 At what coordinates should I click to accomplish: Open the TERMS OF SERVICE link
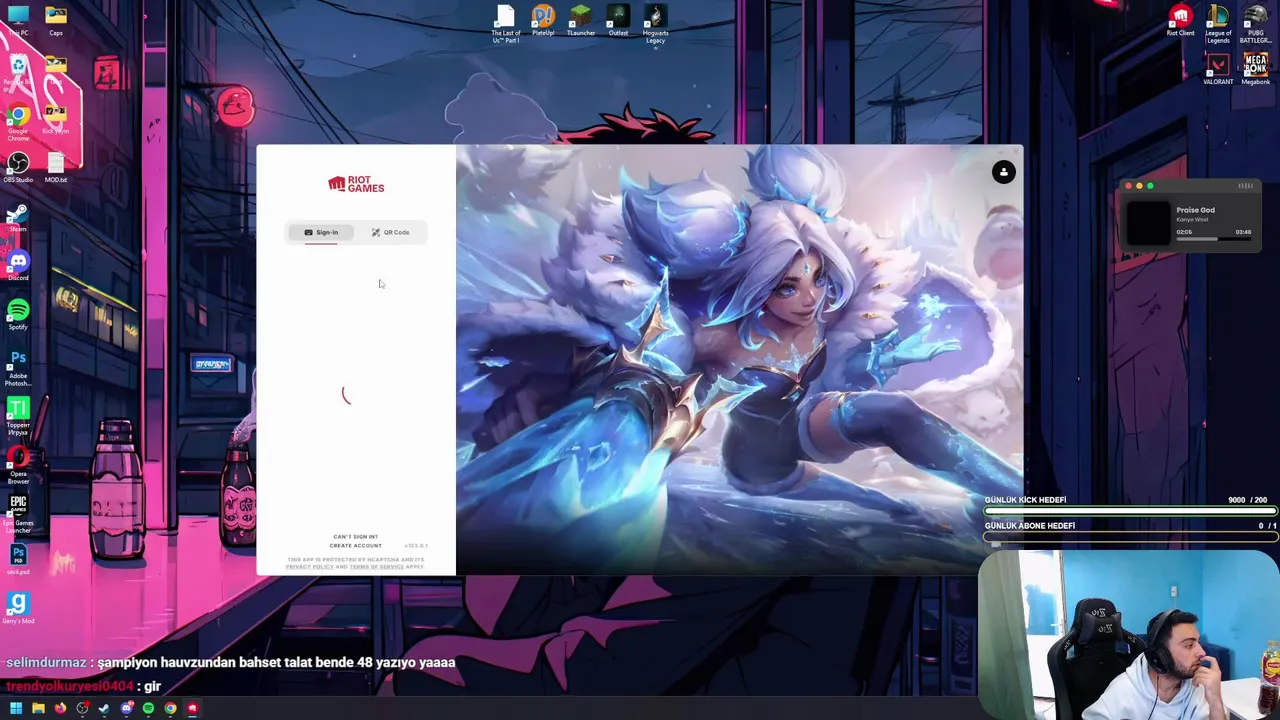(x=376, y=567)
